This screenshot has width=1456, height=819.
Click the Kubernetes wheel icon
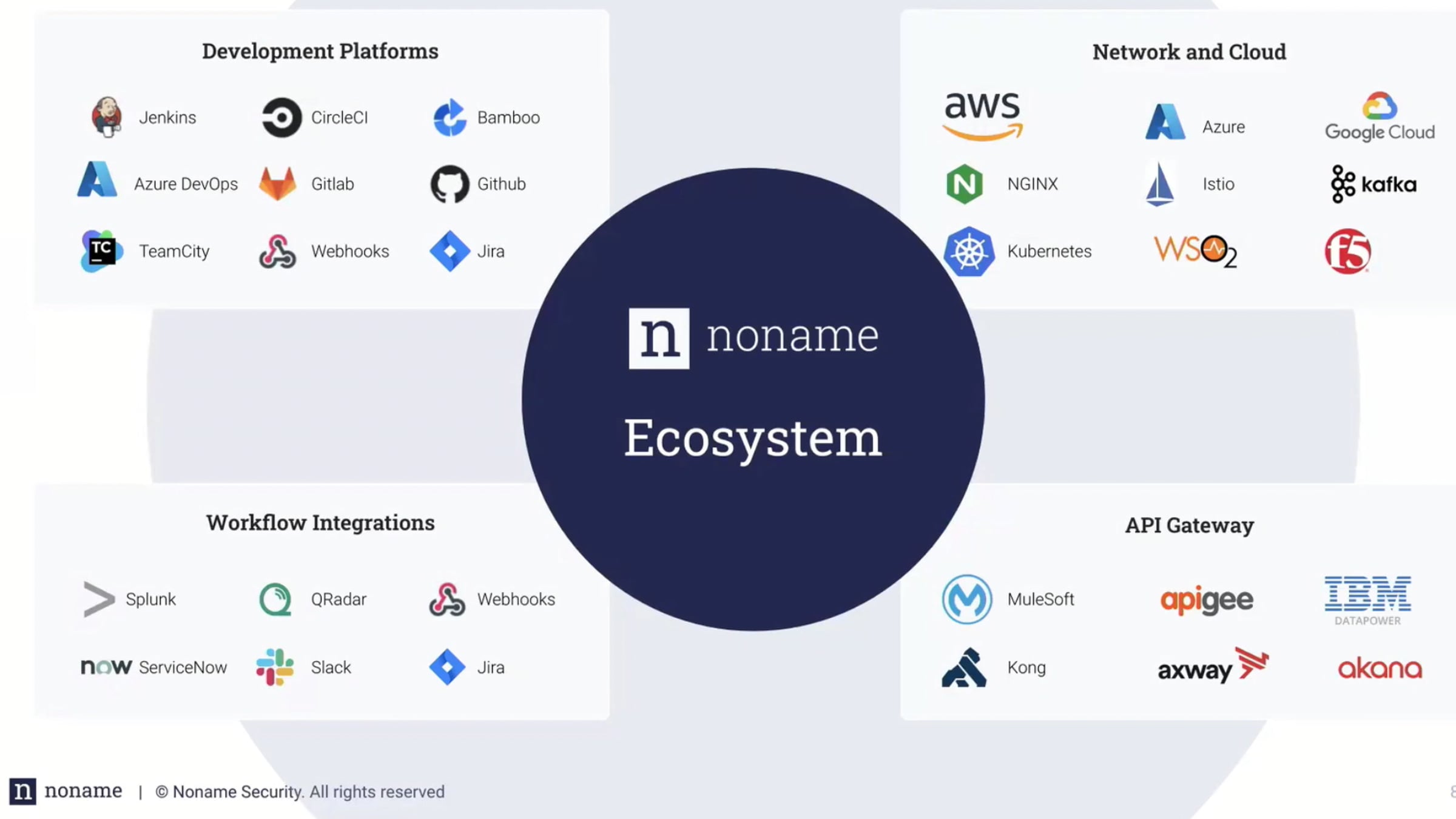click(x=969, y=251)
